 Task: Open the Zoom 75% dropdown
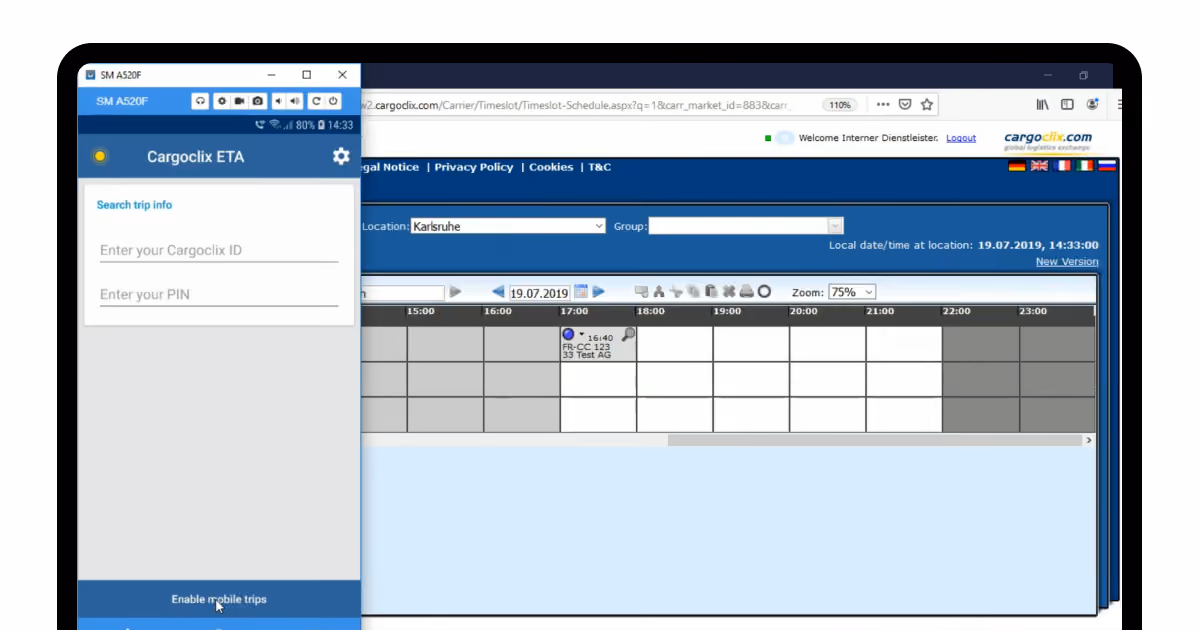852,292
